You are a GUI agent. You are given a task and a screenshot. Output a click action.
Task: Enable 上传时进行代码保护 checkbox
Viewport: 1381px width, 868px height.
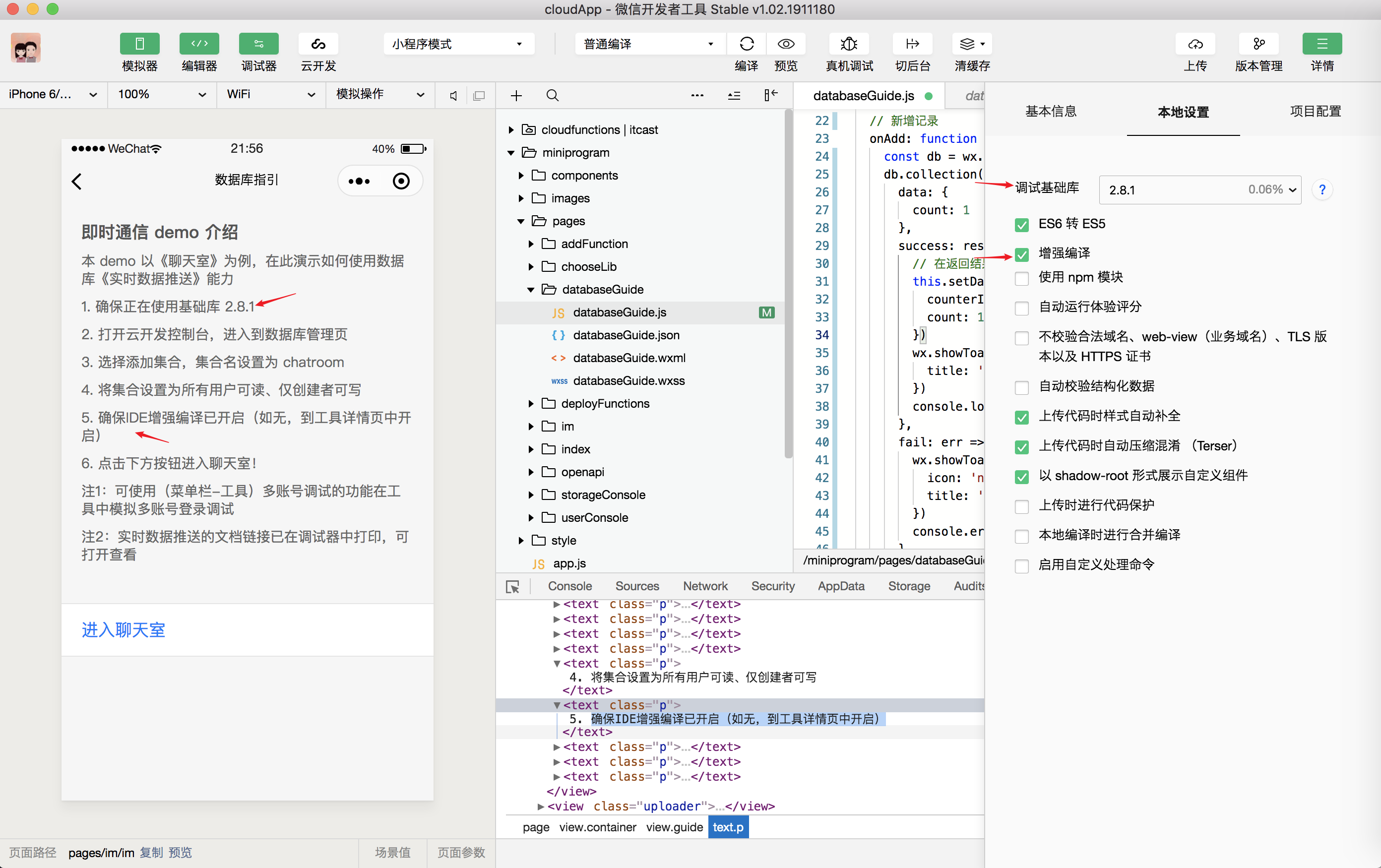[x=1021, y=506]
